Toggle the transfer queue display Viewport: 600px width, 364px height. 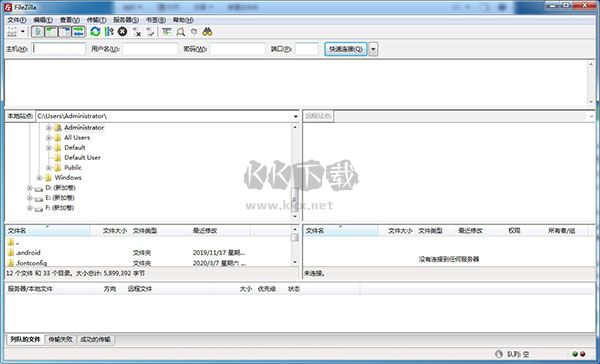point(78,32)
